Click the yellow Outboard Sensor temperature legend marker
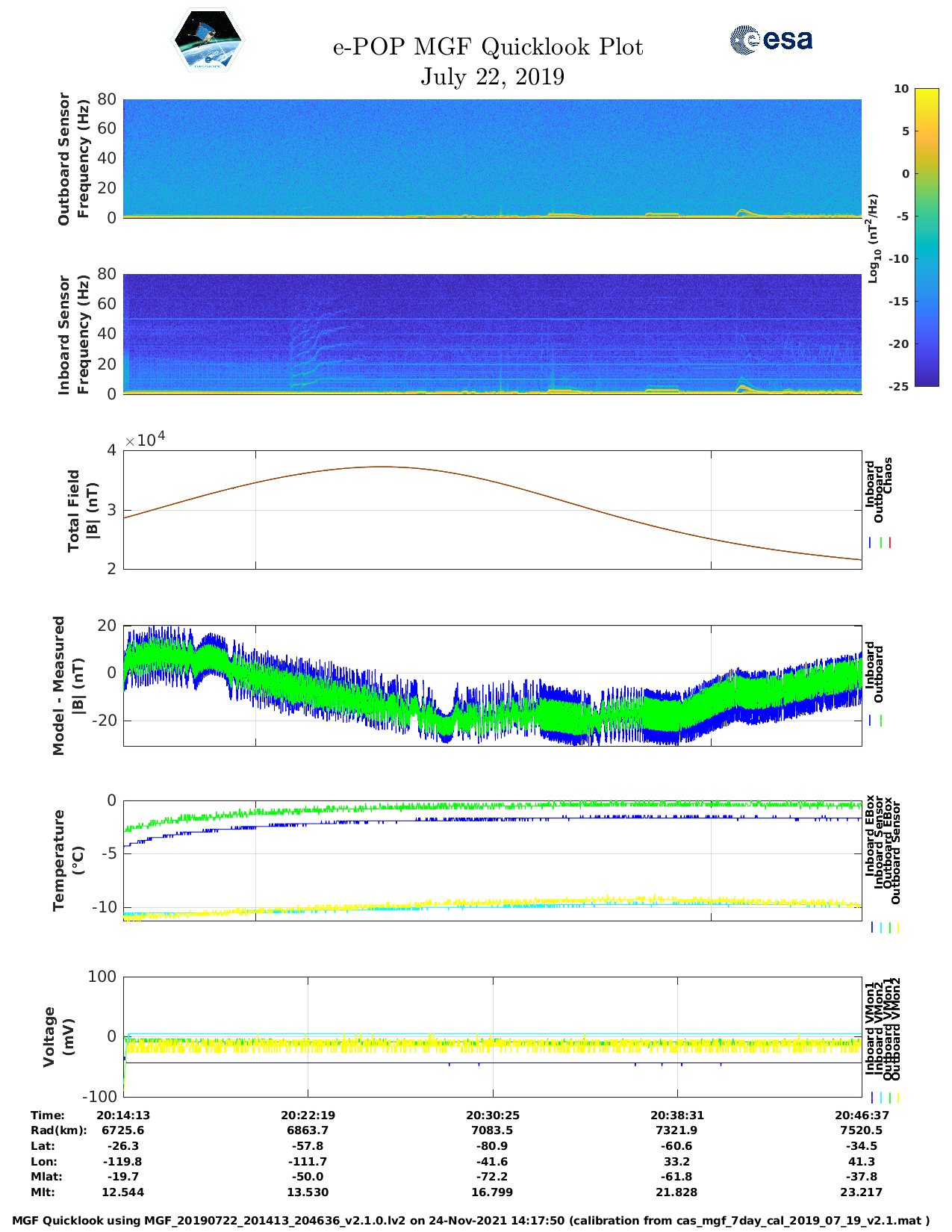 (897, 927)
